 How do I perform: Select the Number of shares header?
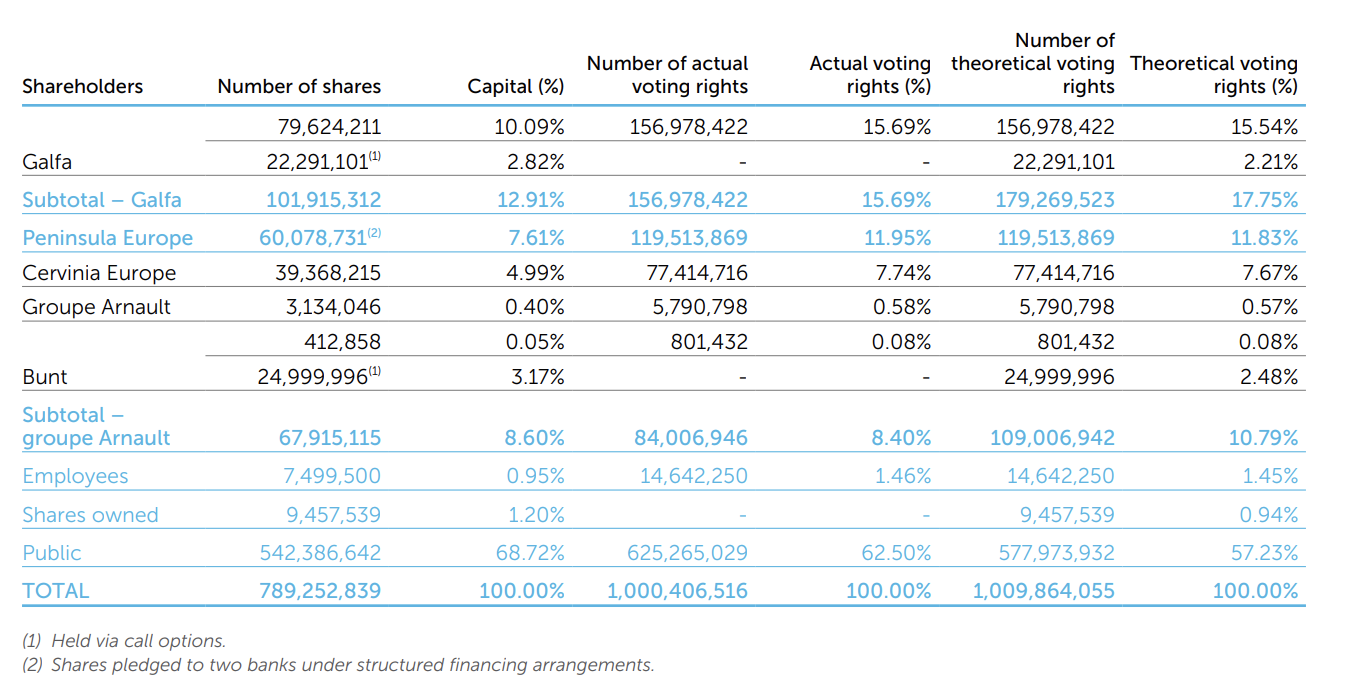pos(299,87)
